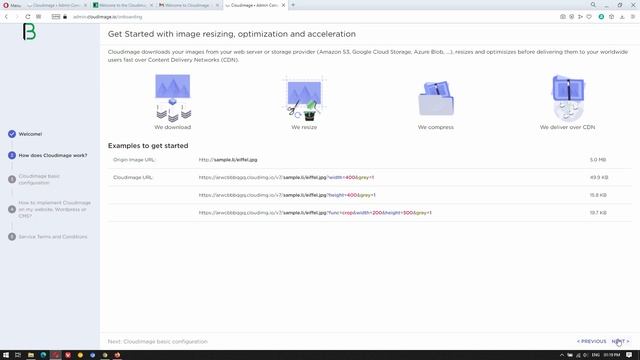Click 'Next: Cloudimage basic configuration' footer text

click(158, 341)
